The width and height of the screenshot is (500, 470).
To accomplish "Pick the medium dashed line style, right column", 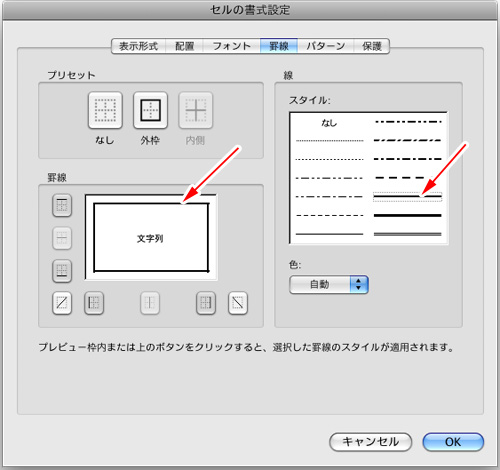I will point(408,178).
